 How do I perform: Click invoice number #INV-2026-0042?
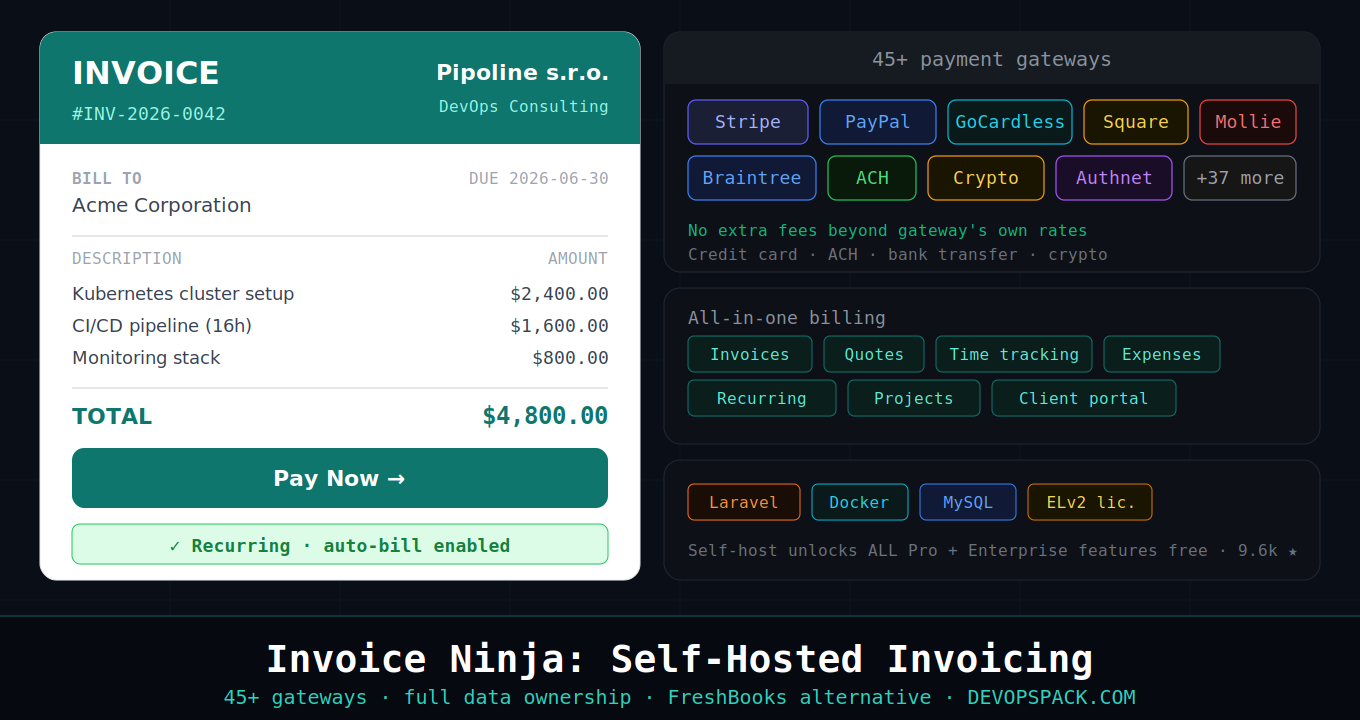pos(149,114)
